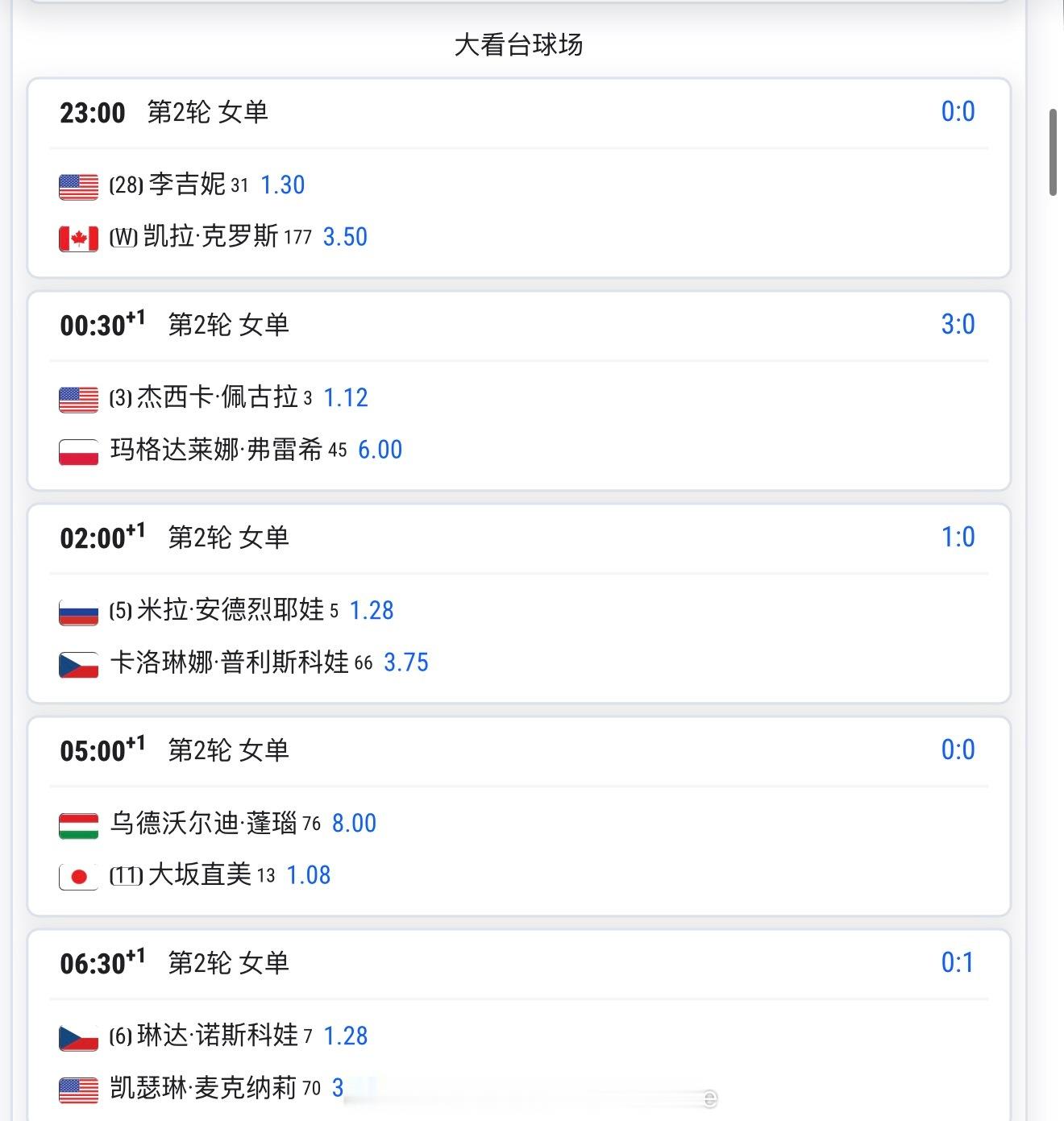Click the Czech flag beside 琳达·诺斯科娃
The image size is (1064, 1121).
79,1038
